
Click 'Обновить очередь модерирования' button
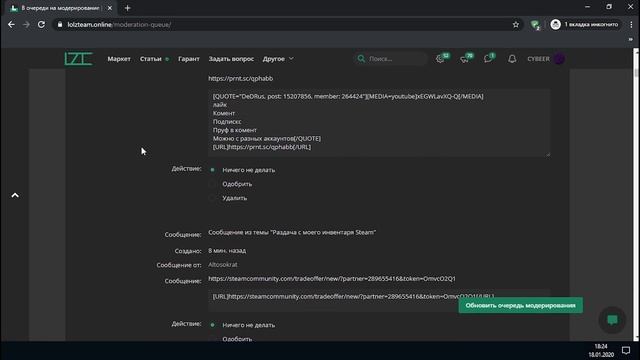click(x=520, y=305)
